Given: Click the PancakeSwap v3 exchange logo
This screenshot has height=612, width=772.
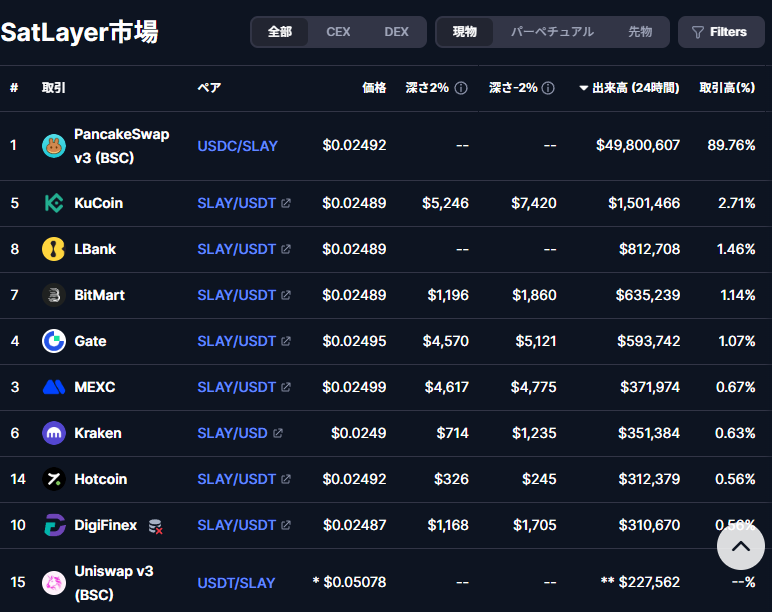Looking at the screenshot, I should [54, 146].
